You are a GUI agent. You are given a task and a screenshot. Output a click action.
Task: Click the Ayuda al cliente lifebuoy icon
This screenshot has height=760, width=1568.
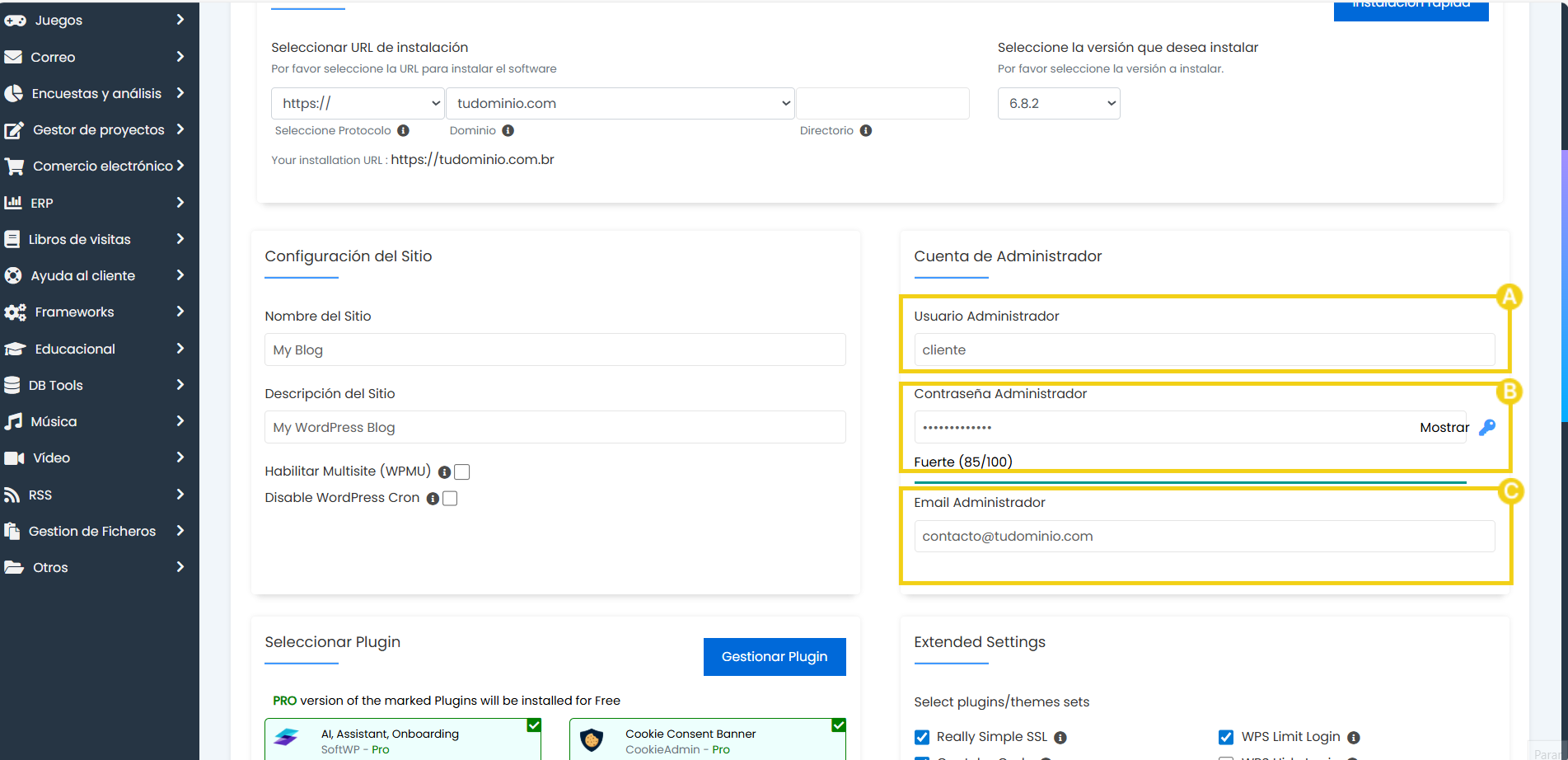coord(13,275)
